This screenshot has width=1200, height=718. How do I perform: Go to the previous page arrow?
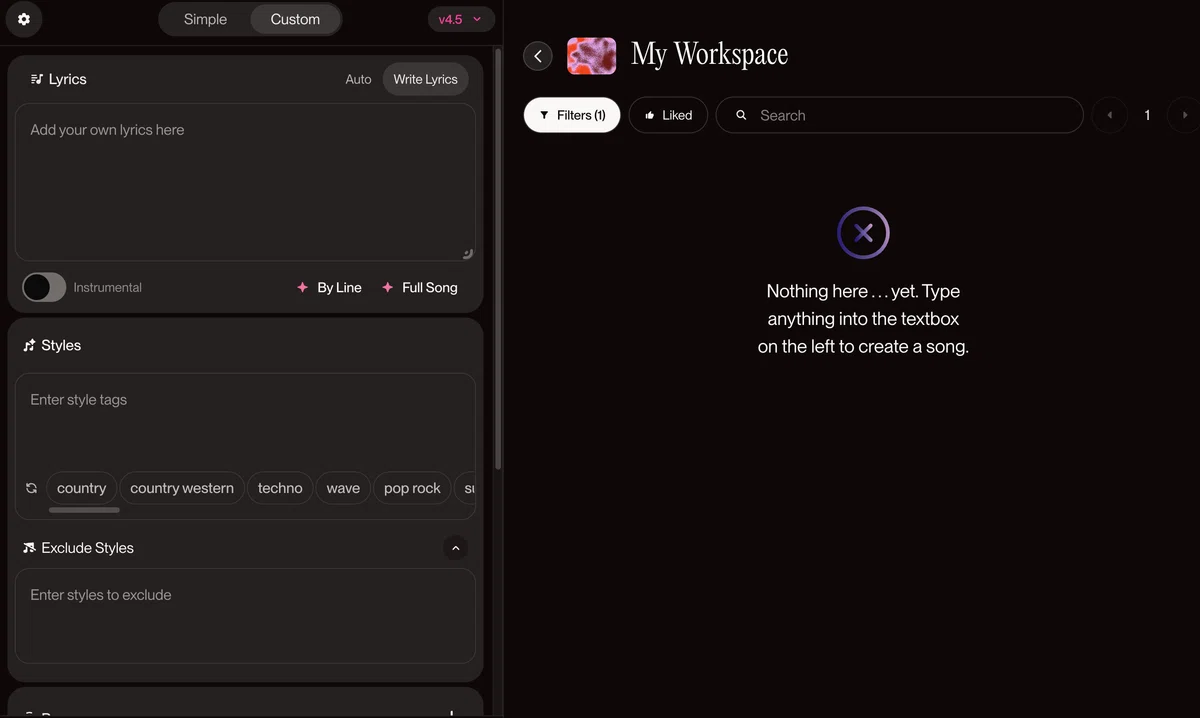[1109, 115]
